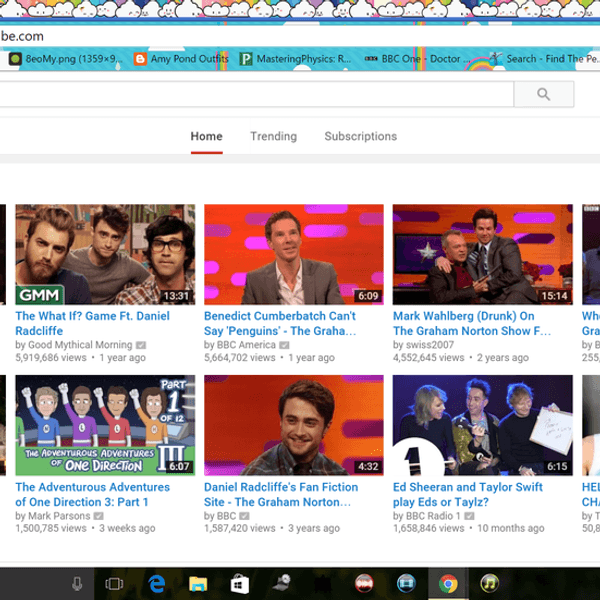Click the '5,919,686 views' text
This screenshot has width=600, height=600.
point(51,357)
